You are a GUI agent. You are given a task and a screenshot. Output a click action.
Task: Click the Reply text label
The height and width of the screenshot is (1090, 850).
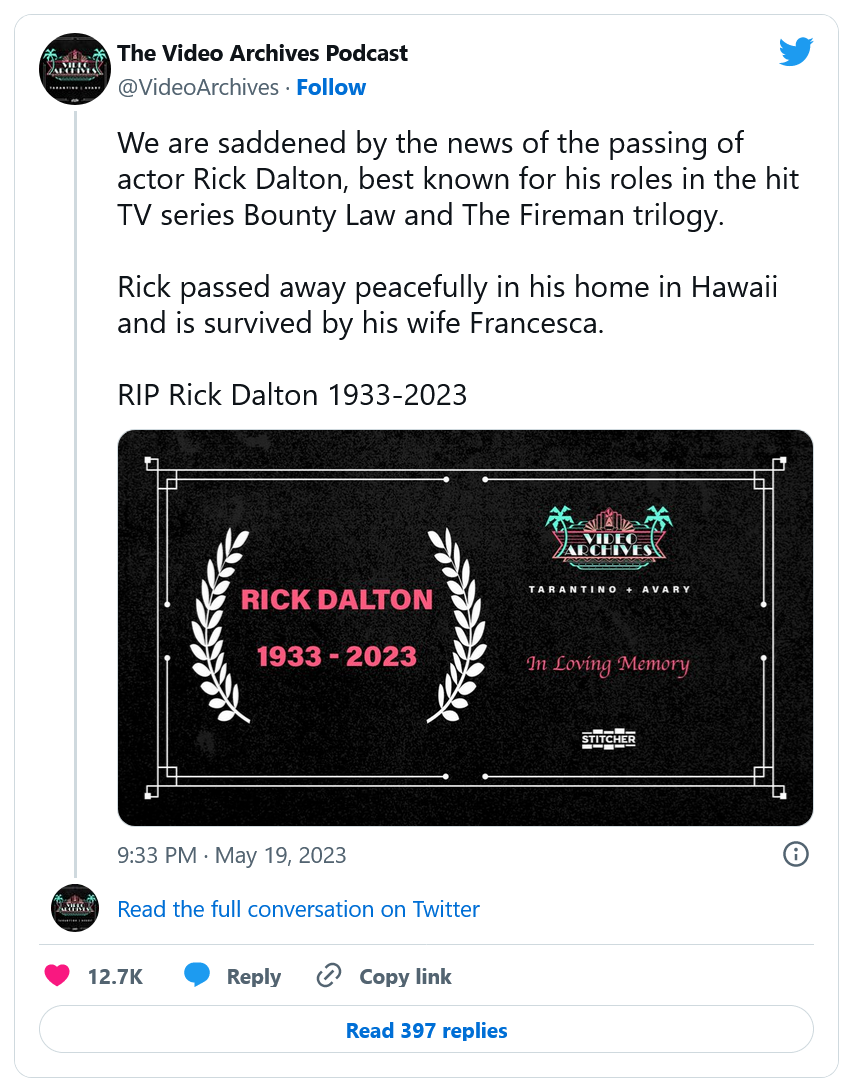click(253, 977)
